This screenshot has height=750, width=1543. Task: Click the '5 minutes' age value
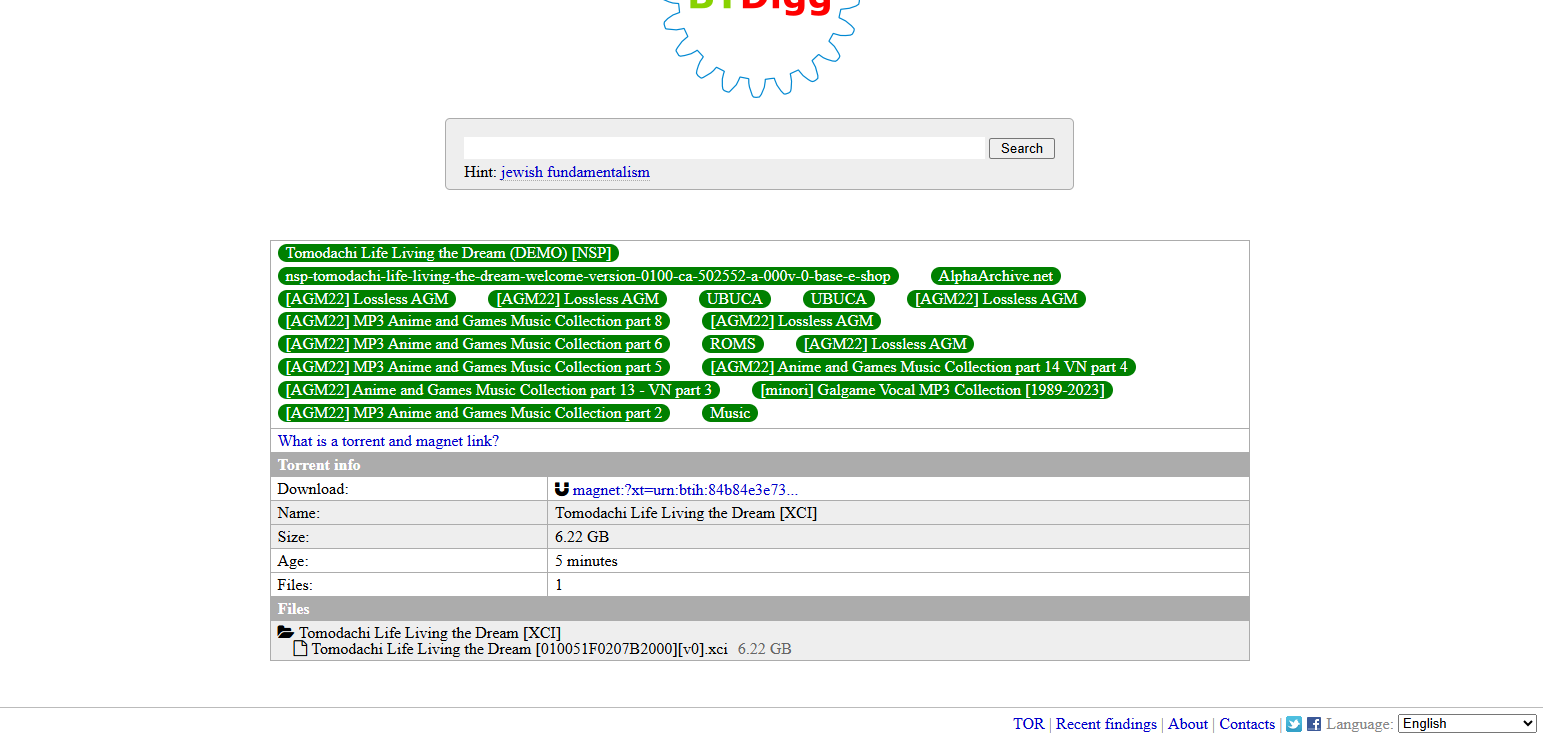pos(586,561)
